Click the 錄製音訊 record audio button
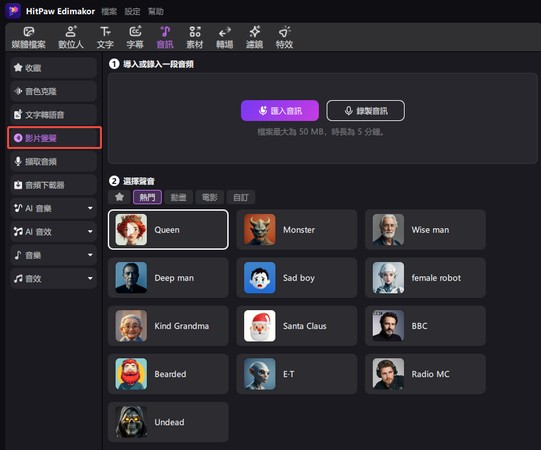541x450 pixels. click(x=366, y=110)
